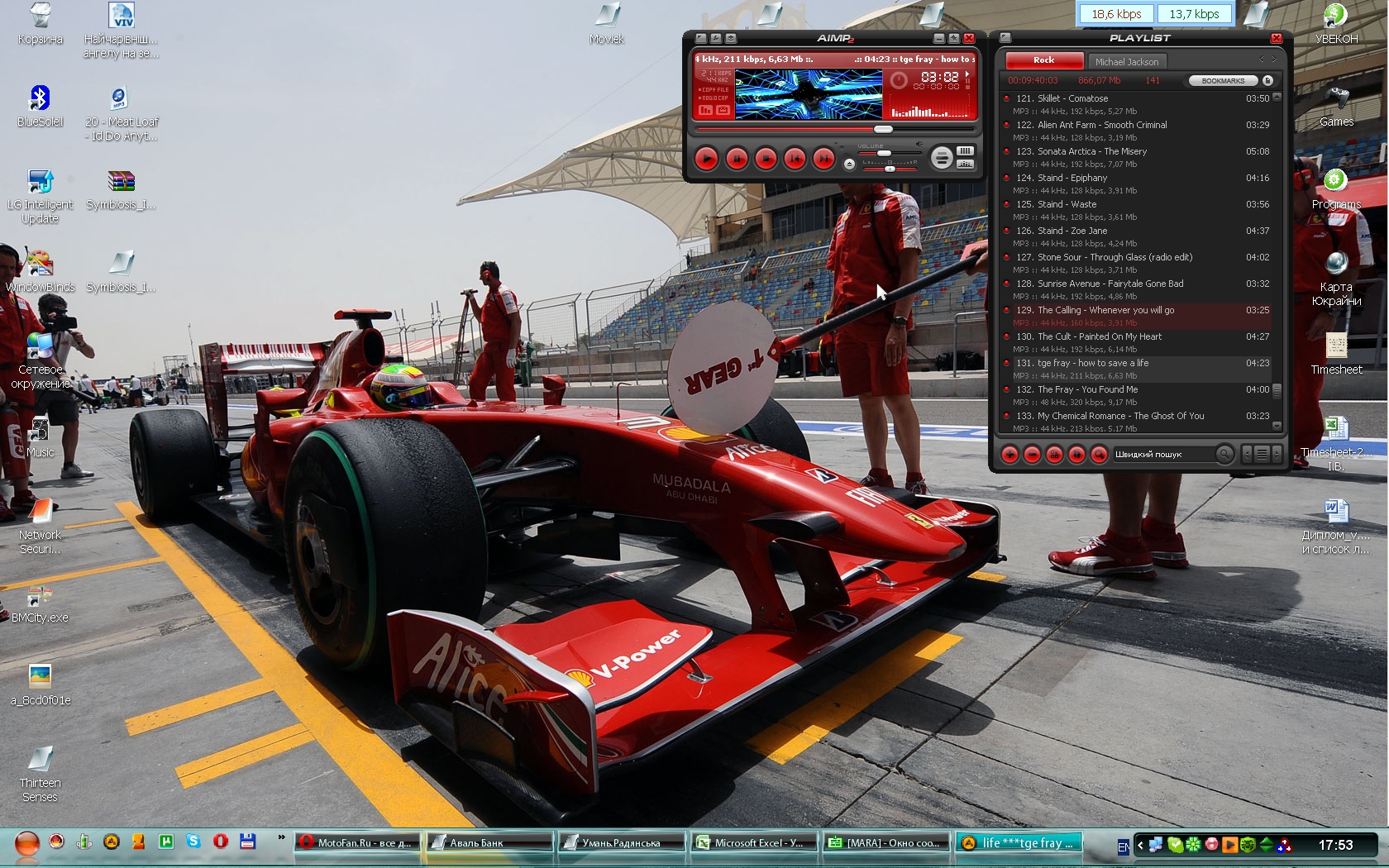1389x868 pixels.
Task: Click the playlist scrollbar down arrow
Action: click(1277, 427)
